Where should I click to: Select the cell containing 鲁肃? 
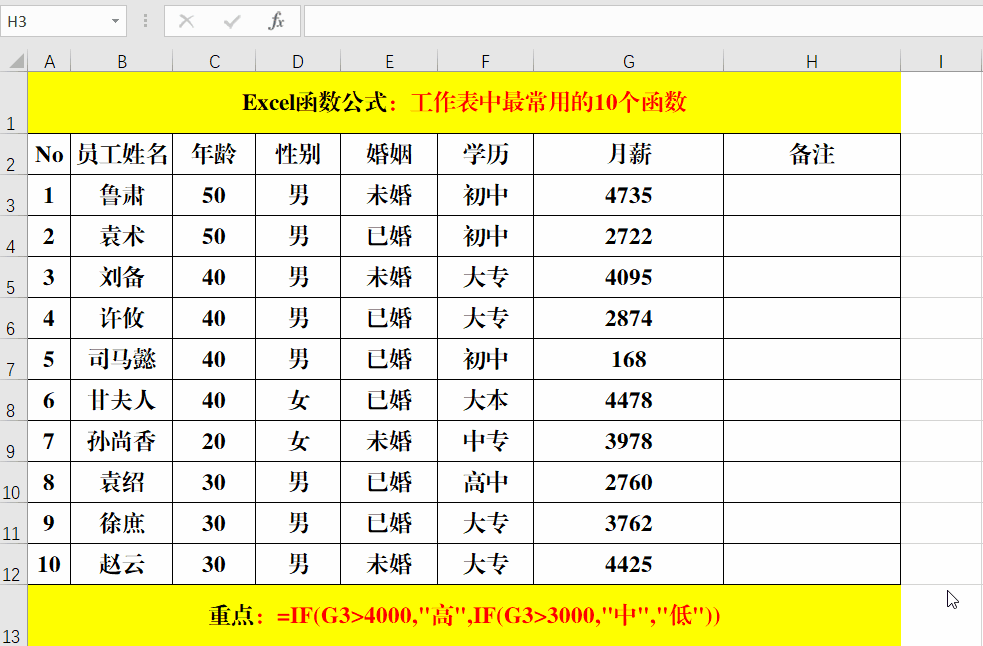pyautogui.click(x=122, y=196)
